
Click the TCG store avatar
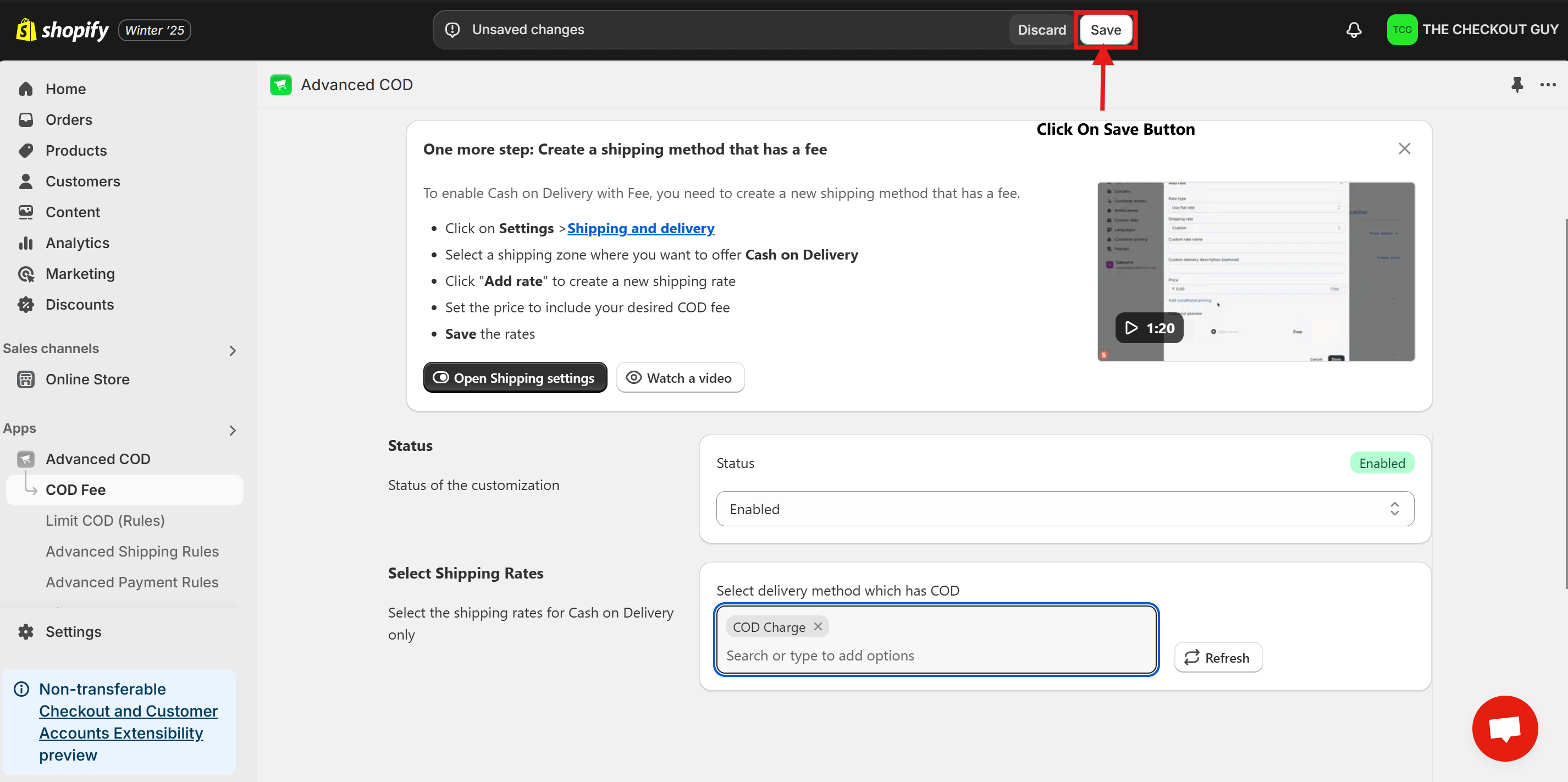click(1401, 30)
